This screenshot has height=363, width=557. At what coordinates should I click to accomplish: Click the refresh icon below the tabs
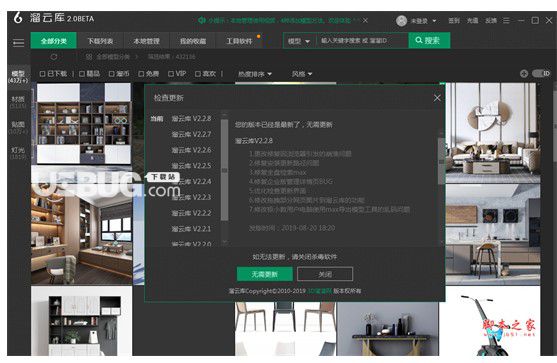[x=54, y=57]
